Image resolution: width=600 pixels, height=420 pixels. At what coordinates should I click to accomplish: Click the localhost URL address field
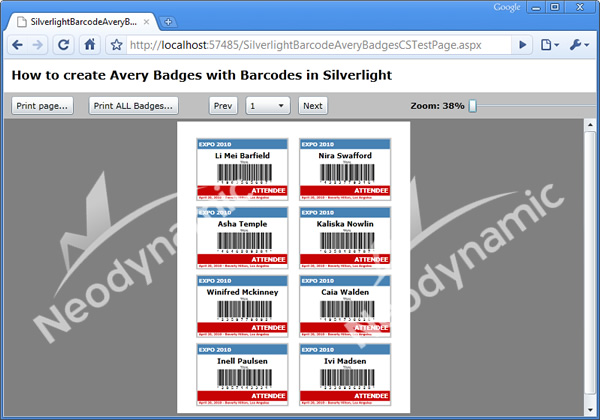pyautogui.click(x=318, y=45)
